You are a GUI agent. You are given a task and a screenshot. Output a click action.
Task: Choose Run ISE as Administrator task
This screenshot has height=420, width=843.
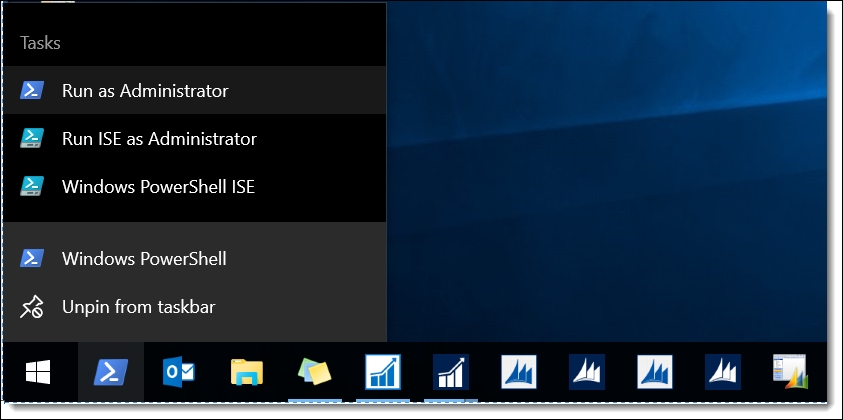click(195, 139)
